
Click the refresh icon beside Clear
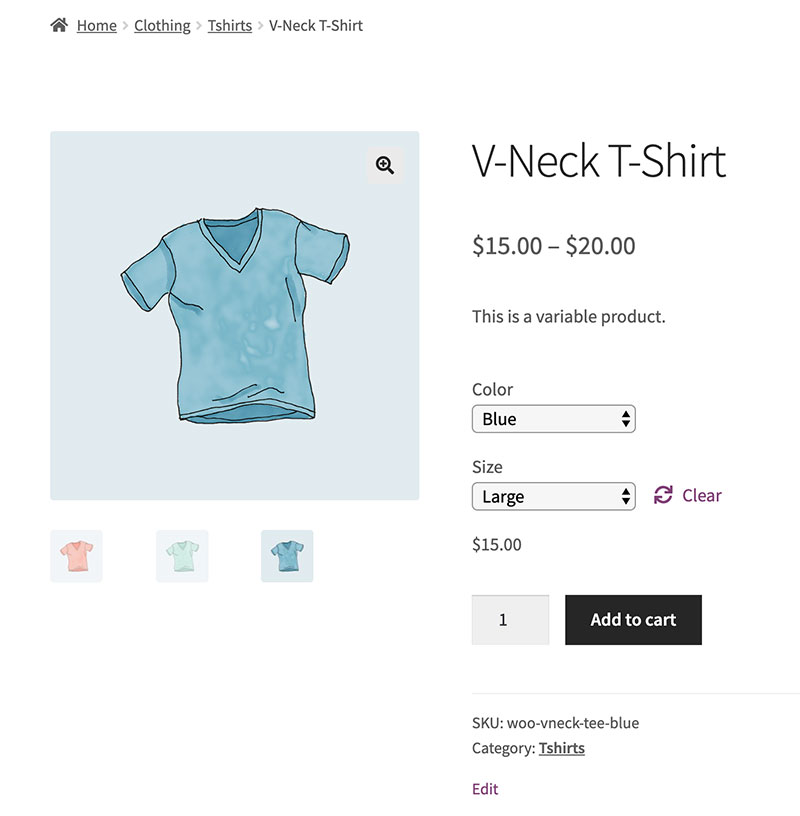pyautogui.click(x=663, y=495)
